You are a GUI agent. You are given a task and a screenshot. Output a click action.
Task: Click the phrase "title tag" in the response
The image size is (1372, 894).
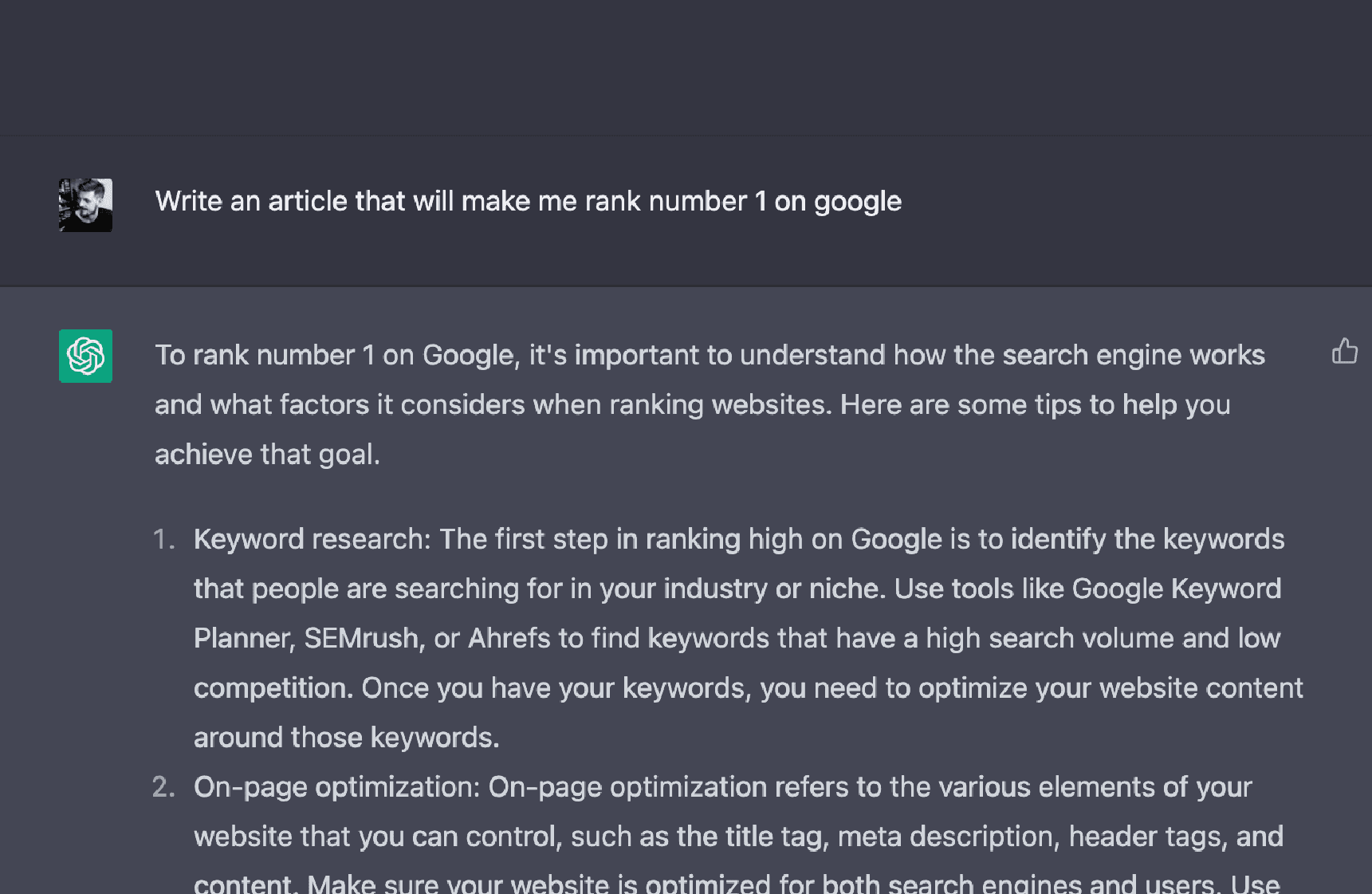[772, 837]
